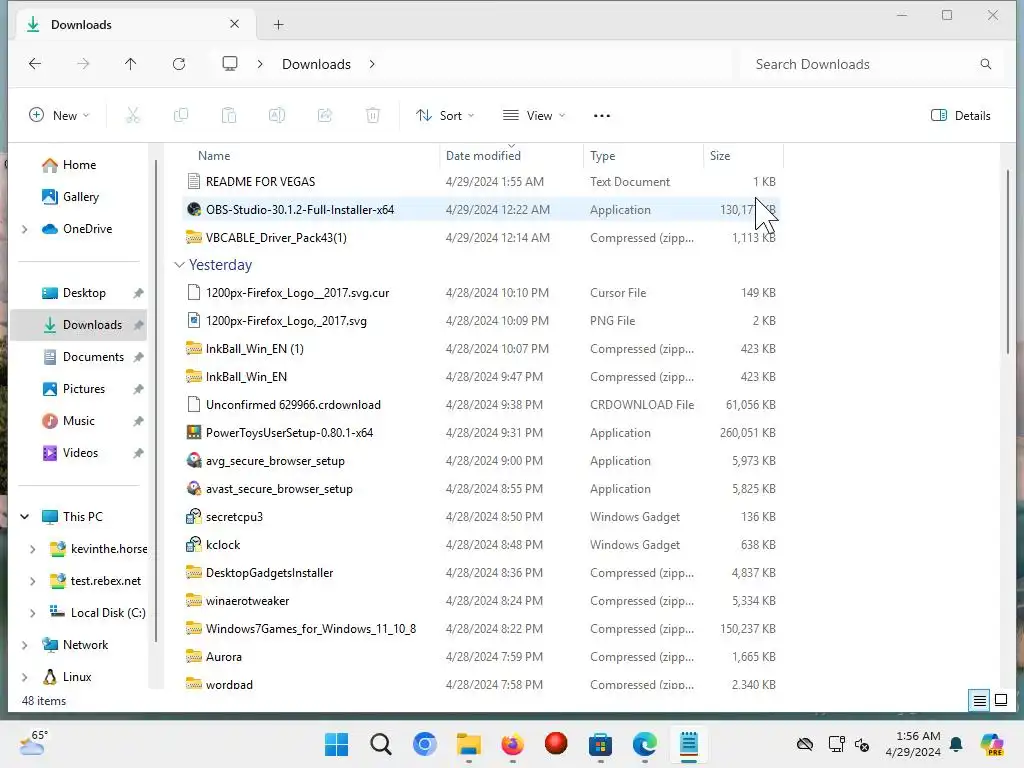Open the View dropdown menu

[534, 116]
